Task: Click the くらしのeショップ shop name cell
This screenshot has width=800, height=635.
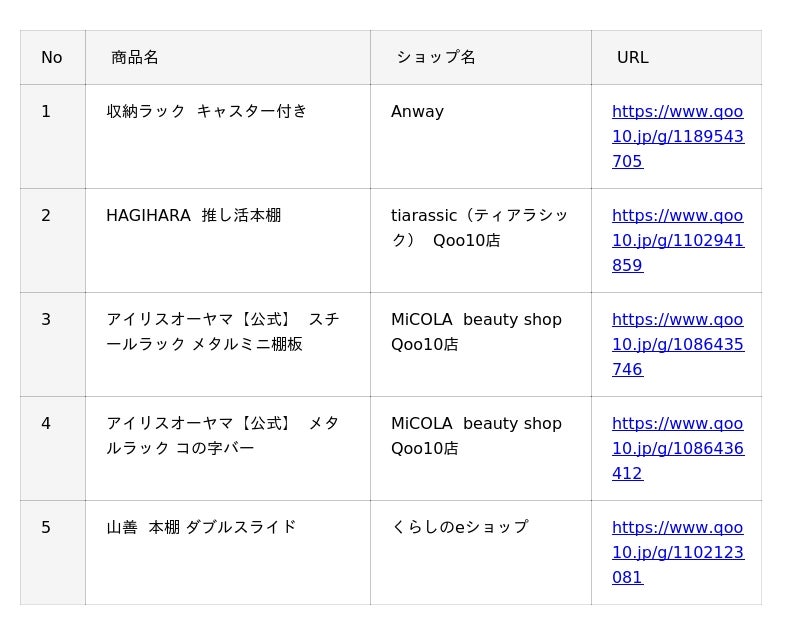Action: (481, 553)
